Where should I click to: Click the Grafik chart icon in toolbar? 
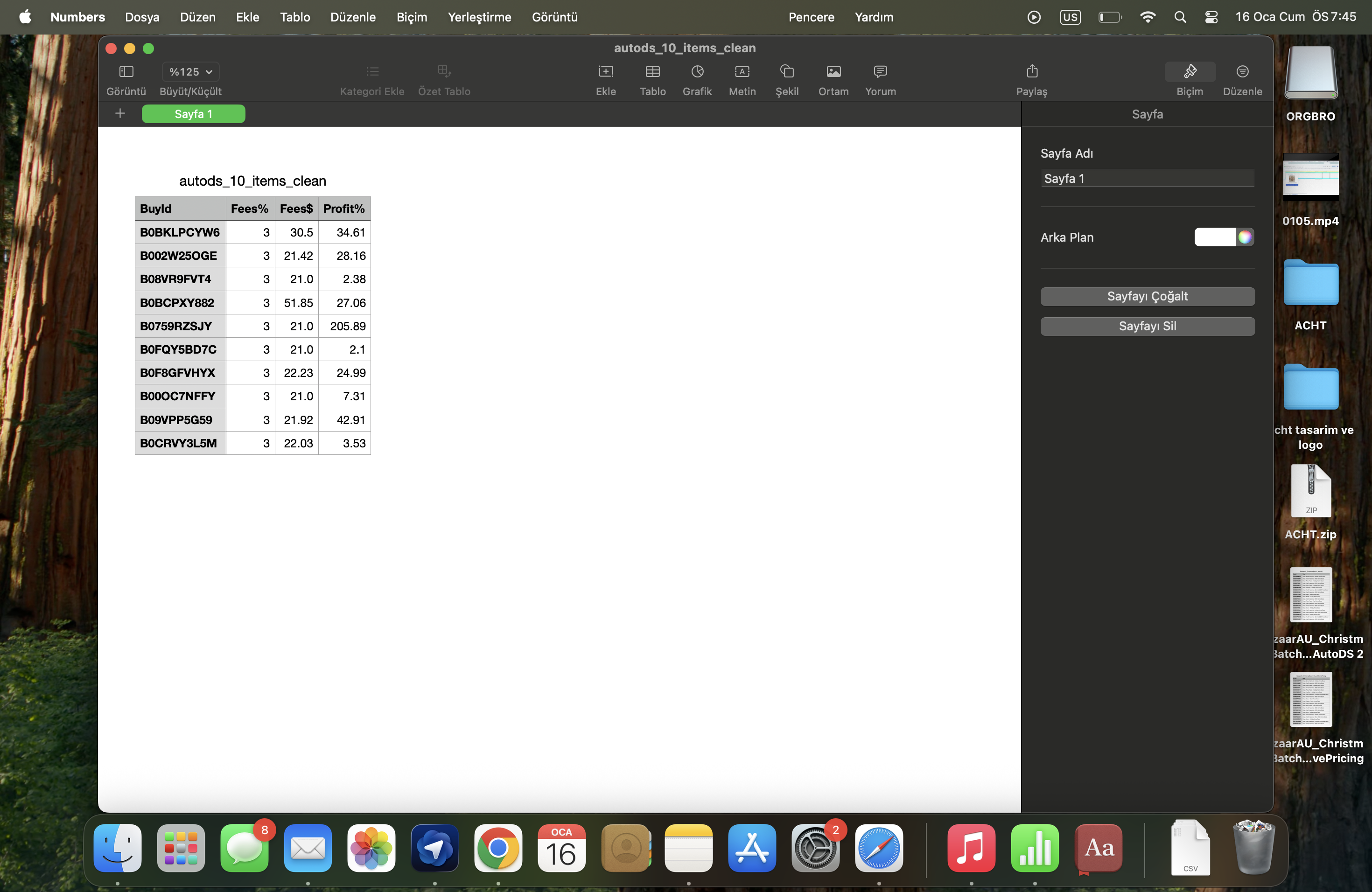pos(697,71)
